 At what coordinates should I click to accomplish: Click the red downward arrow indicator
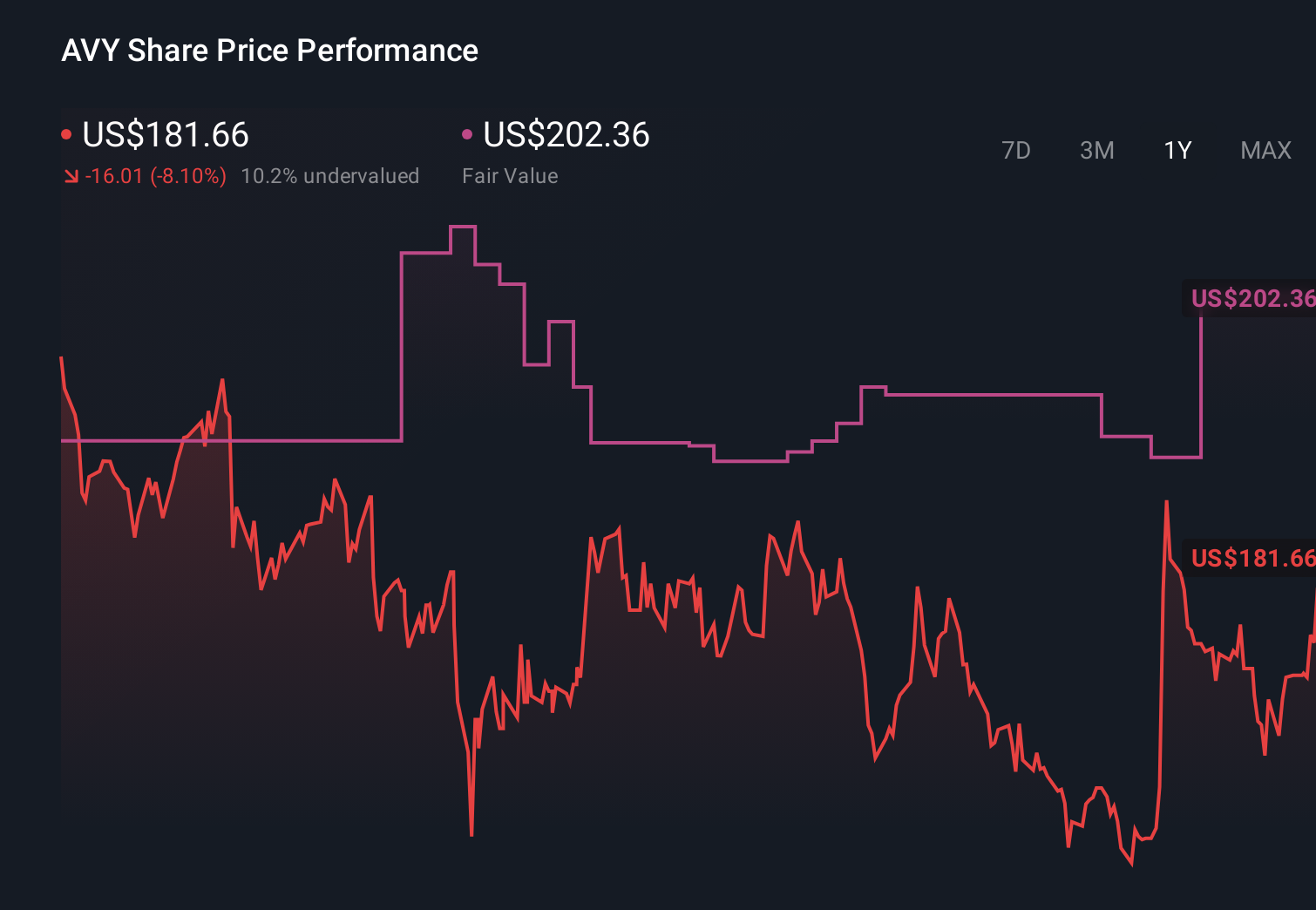click(71, 176)
